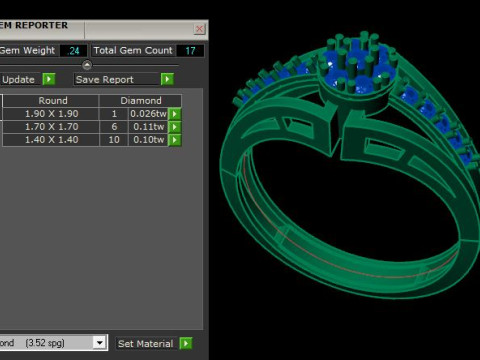Viewport: 480px width, 360px height.
Task: Collapse the panel with the round arrow handle
Action: pos(87,65)
